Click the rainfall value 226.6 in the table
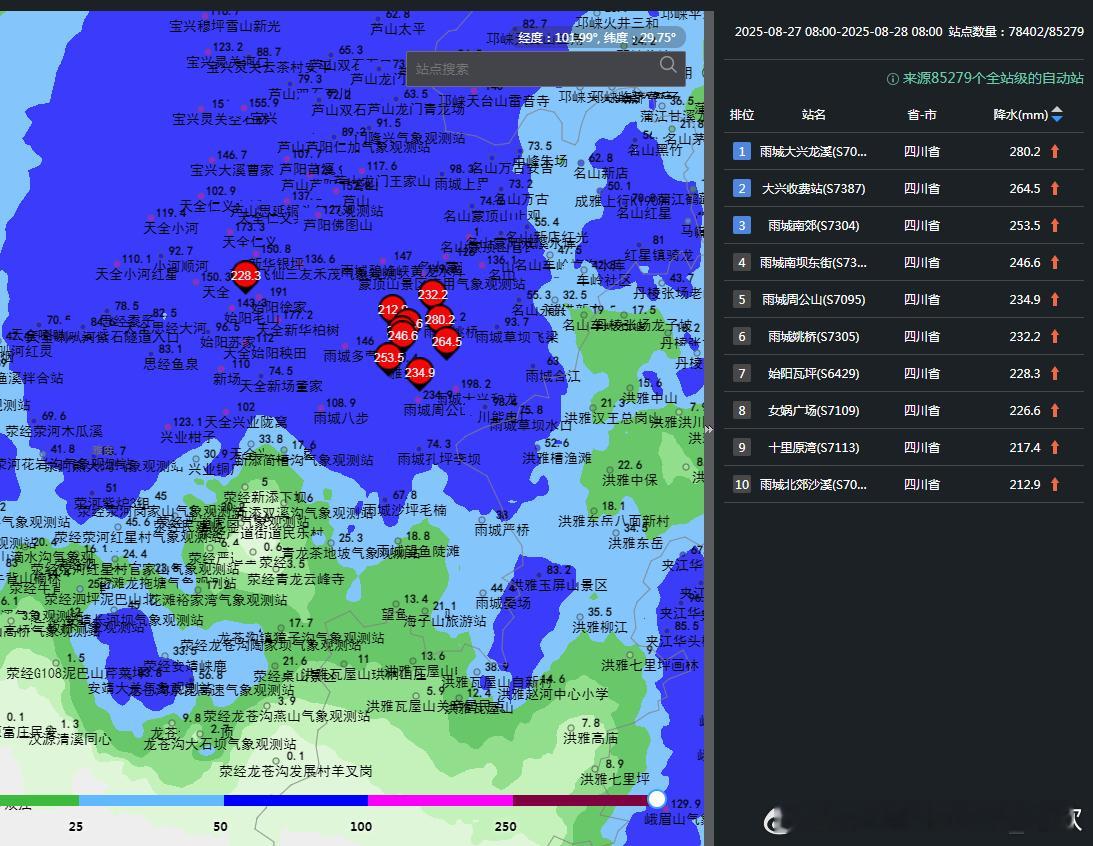Viewport: 1093px width, 846px height. coord(1025,410)
